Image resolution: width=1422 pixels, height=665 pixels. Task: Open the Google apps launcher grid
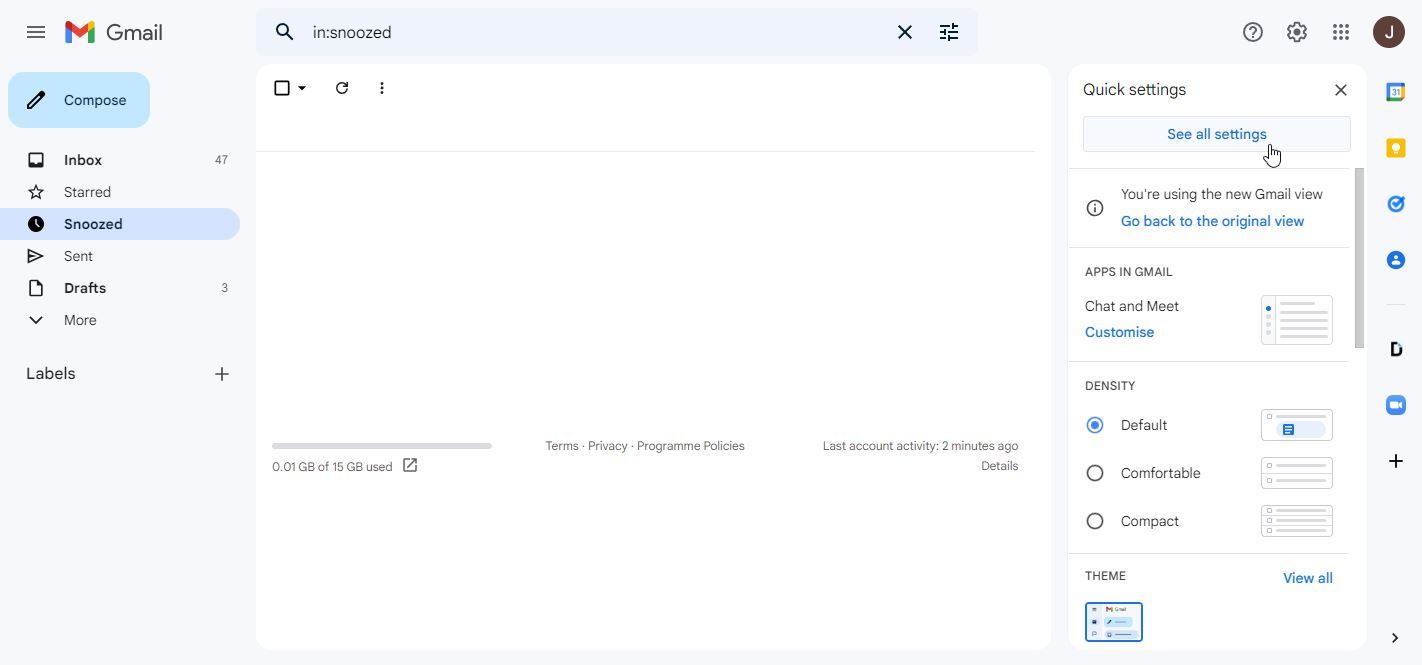[x=1341, y=32]
